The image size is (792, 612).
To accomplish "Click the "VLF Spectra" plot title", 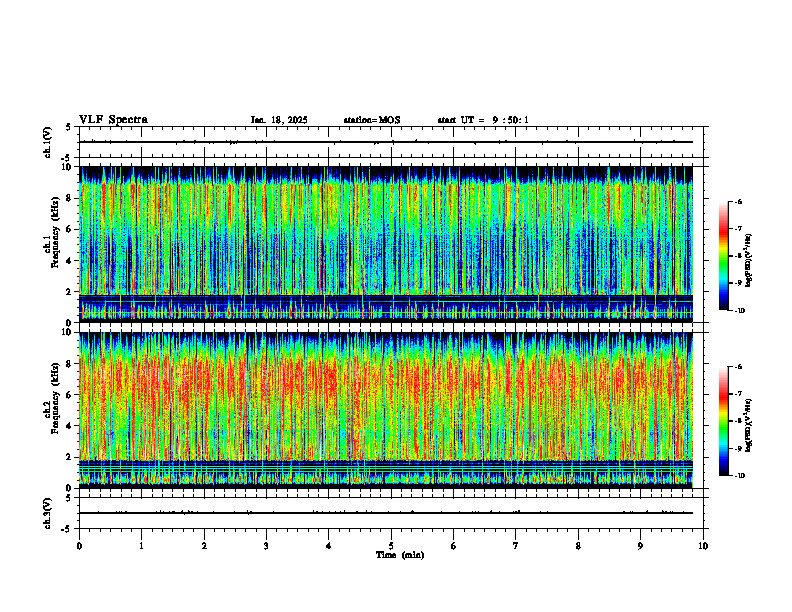I will tap(113, 120).
